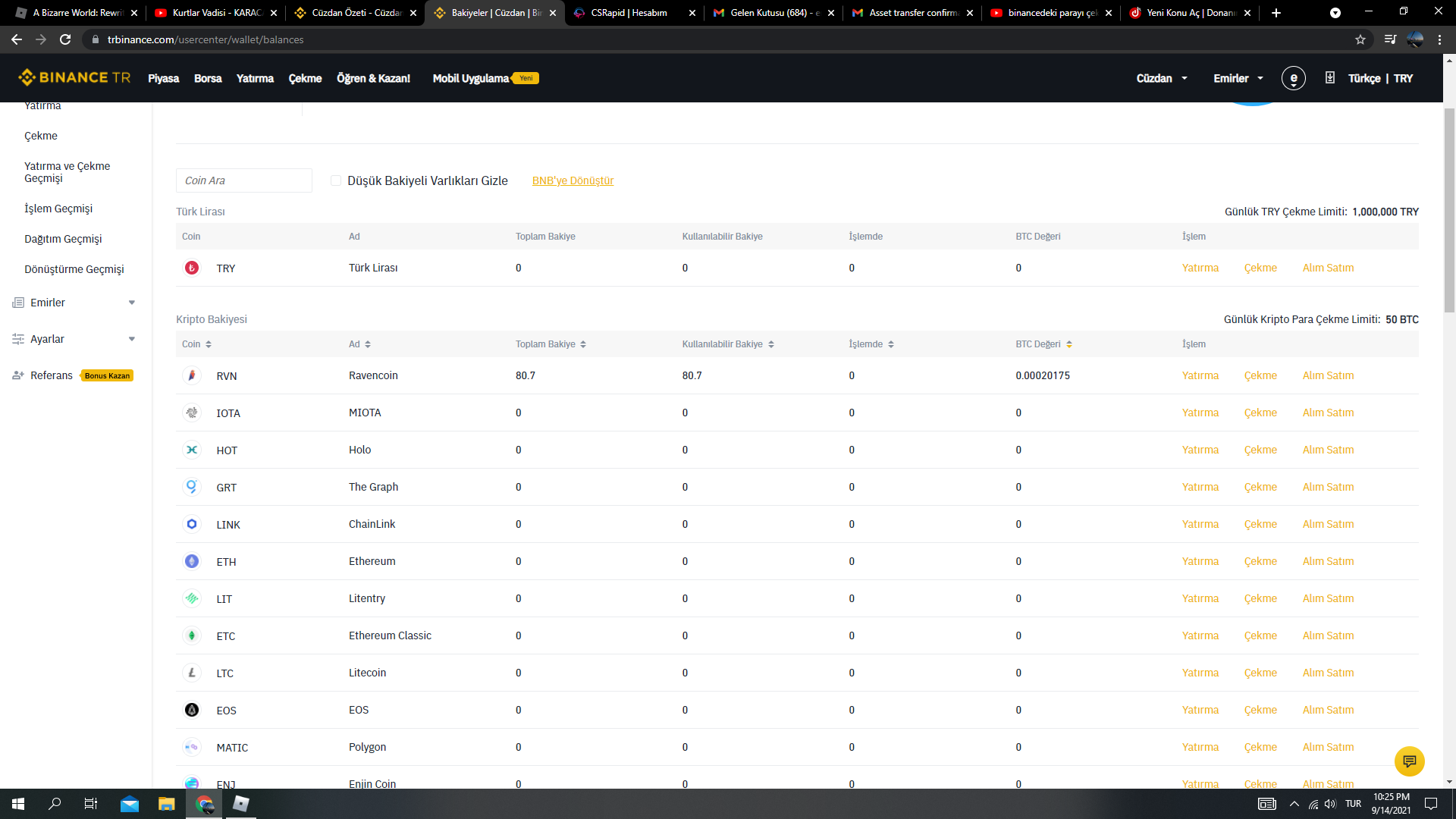
Task: Click the ETC coin icon
Action: coord(192,635)
